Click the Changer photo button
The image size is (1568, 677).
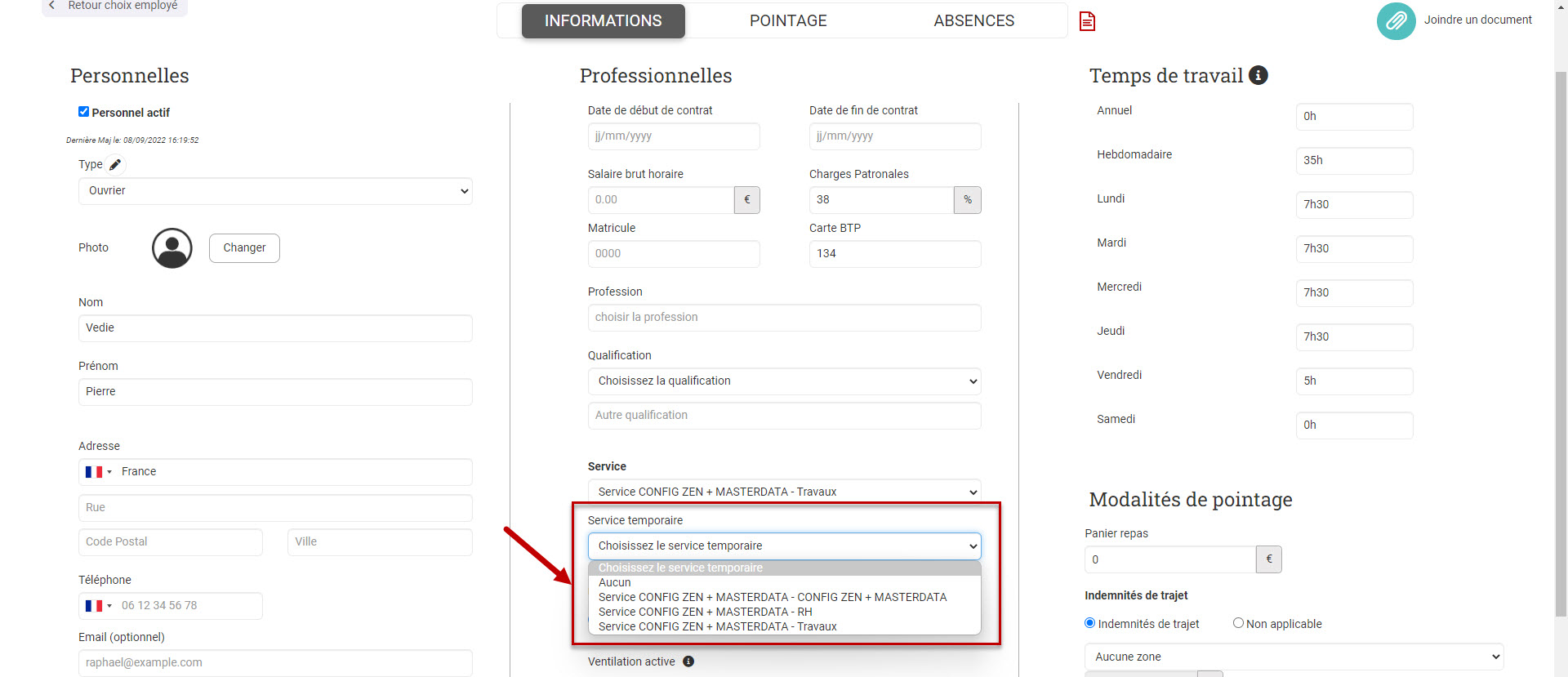(244, 248)
